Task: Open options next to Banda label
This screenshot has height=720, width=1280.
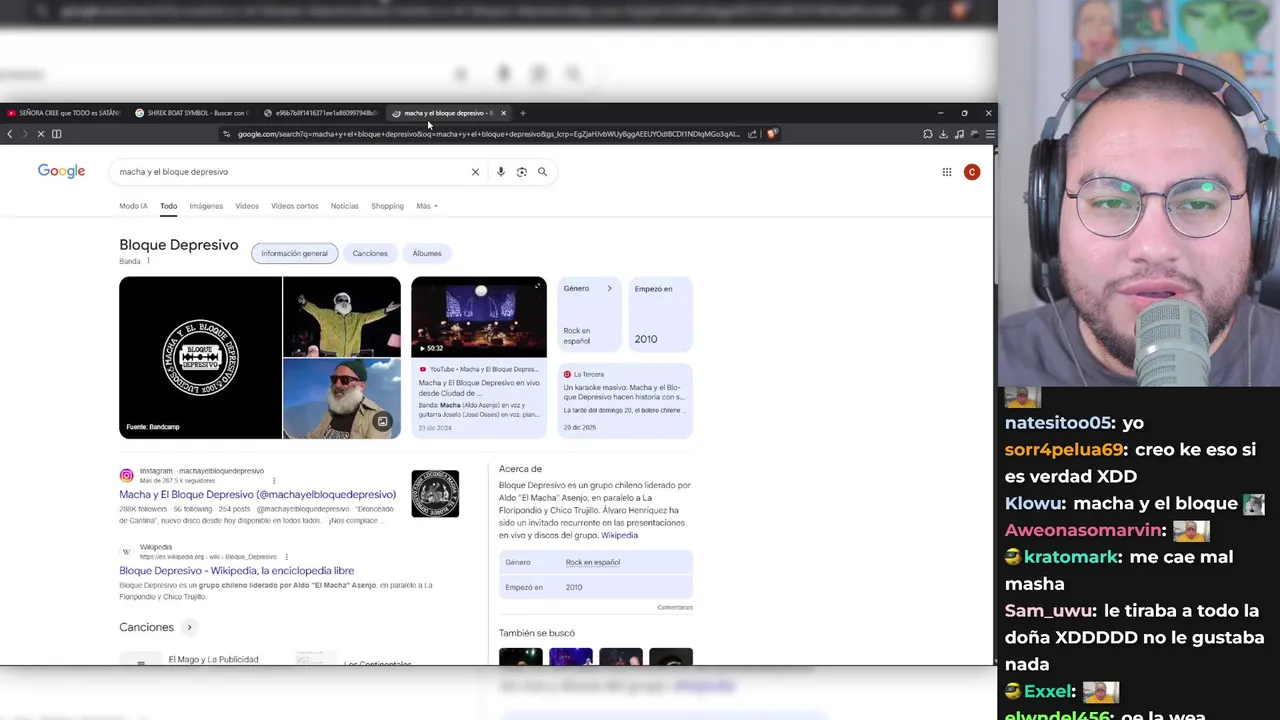Action: click(148, 261)
